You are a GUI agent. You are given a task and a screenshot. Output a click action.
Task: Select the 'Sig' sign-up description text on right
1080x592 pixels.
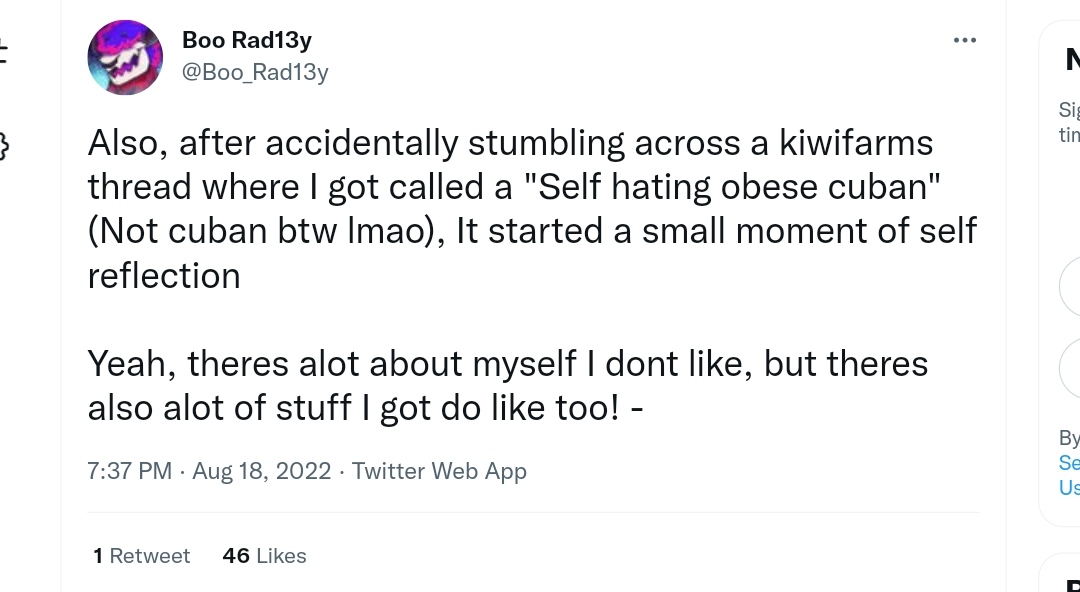[1069, 122]
